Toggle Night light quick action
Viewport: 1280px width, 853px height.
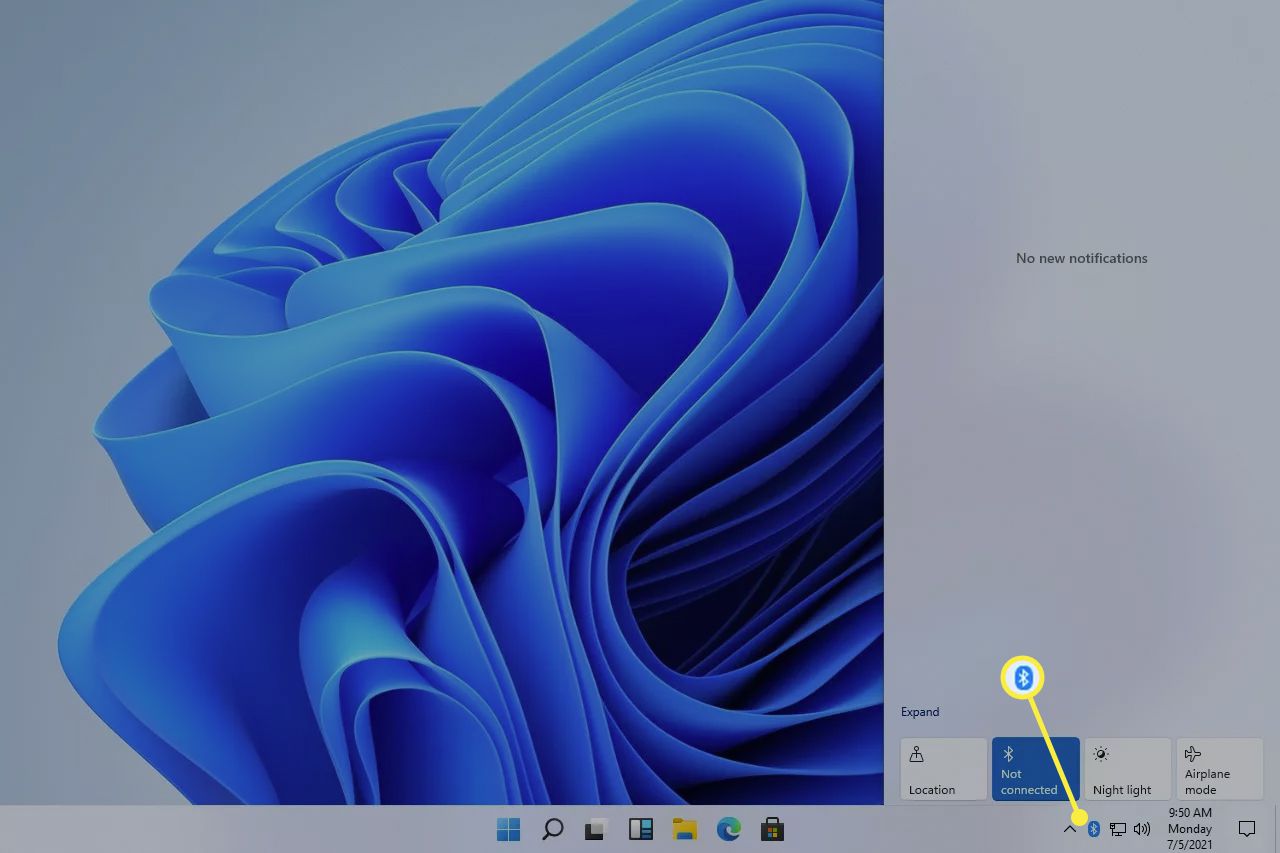[1127, 769]
